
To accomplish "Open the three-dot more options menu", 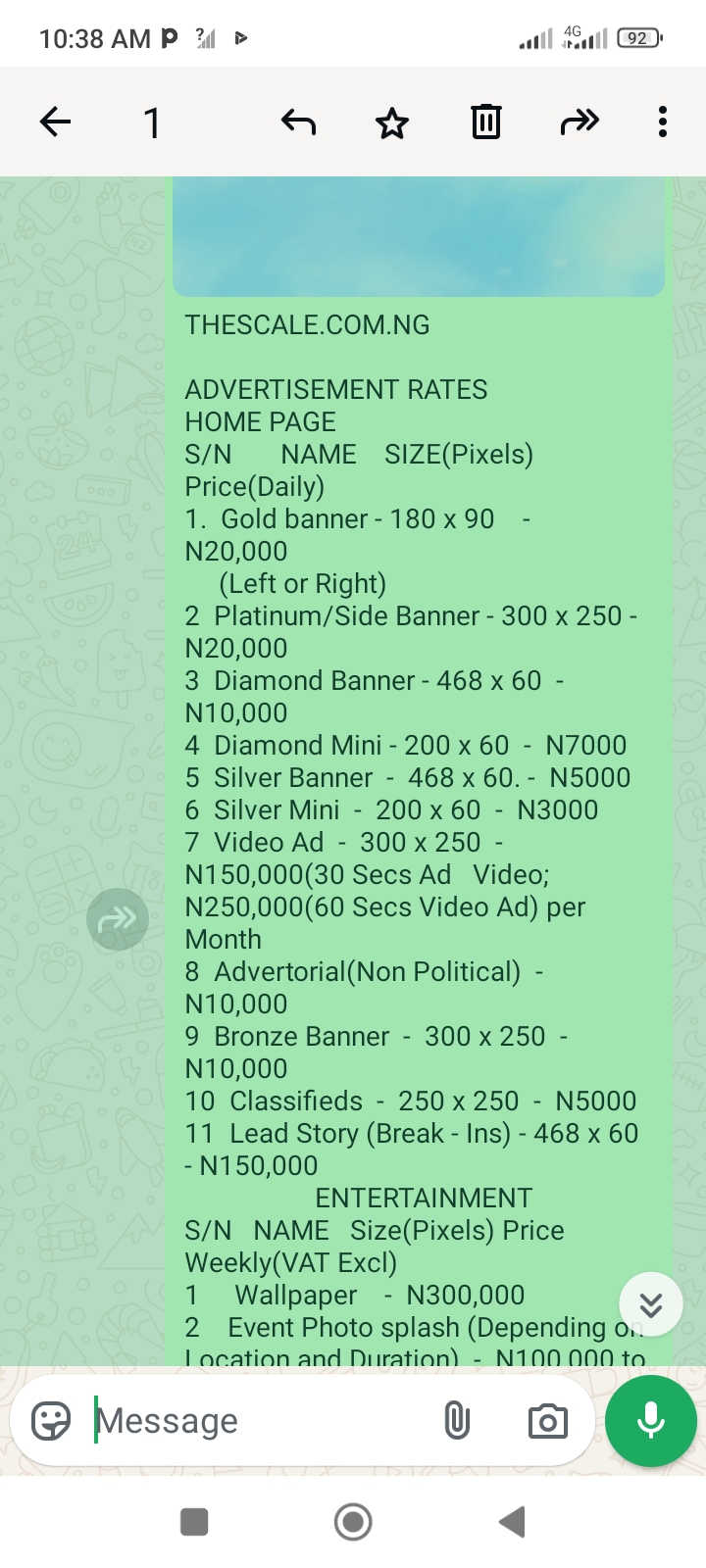I will click(x=663, y=122).
